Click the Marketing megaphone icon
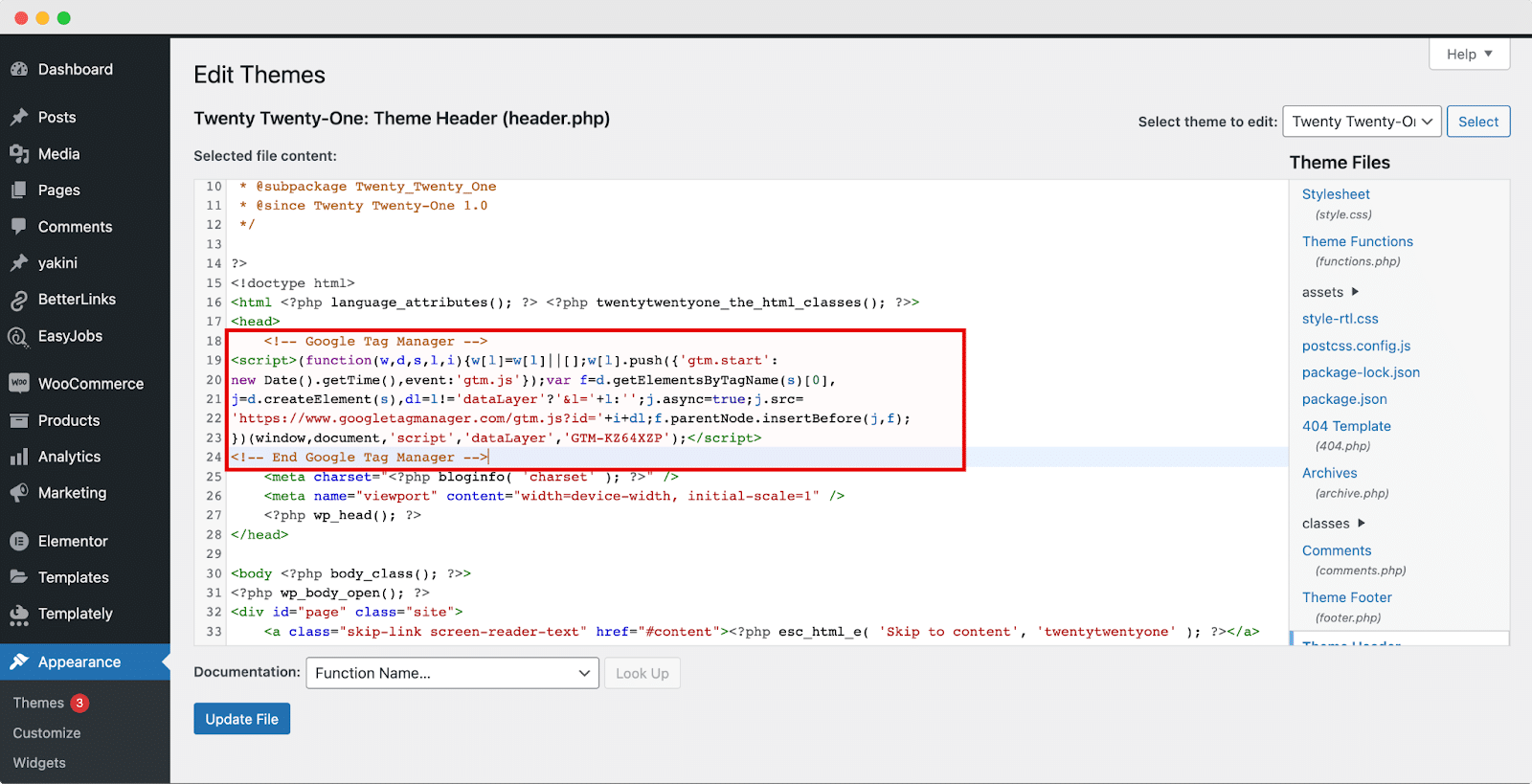 (19, 493)
